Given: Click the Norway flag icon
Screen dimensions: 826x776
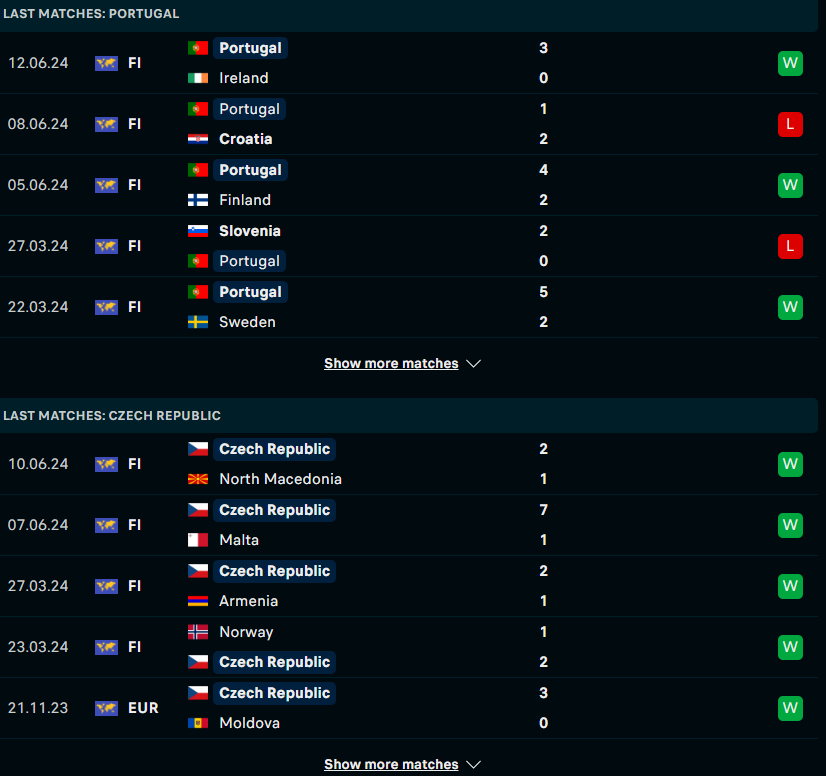Looking at the screenshot, I should [x=198, y=632].
